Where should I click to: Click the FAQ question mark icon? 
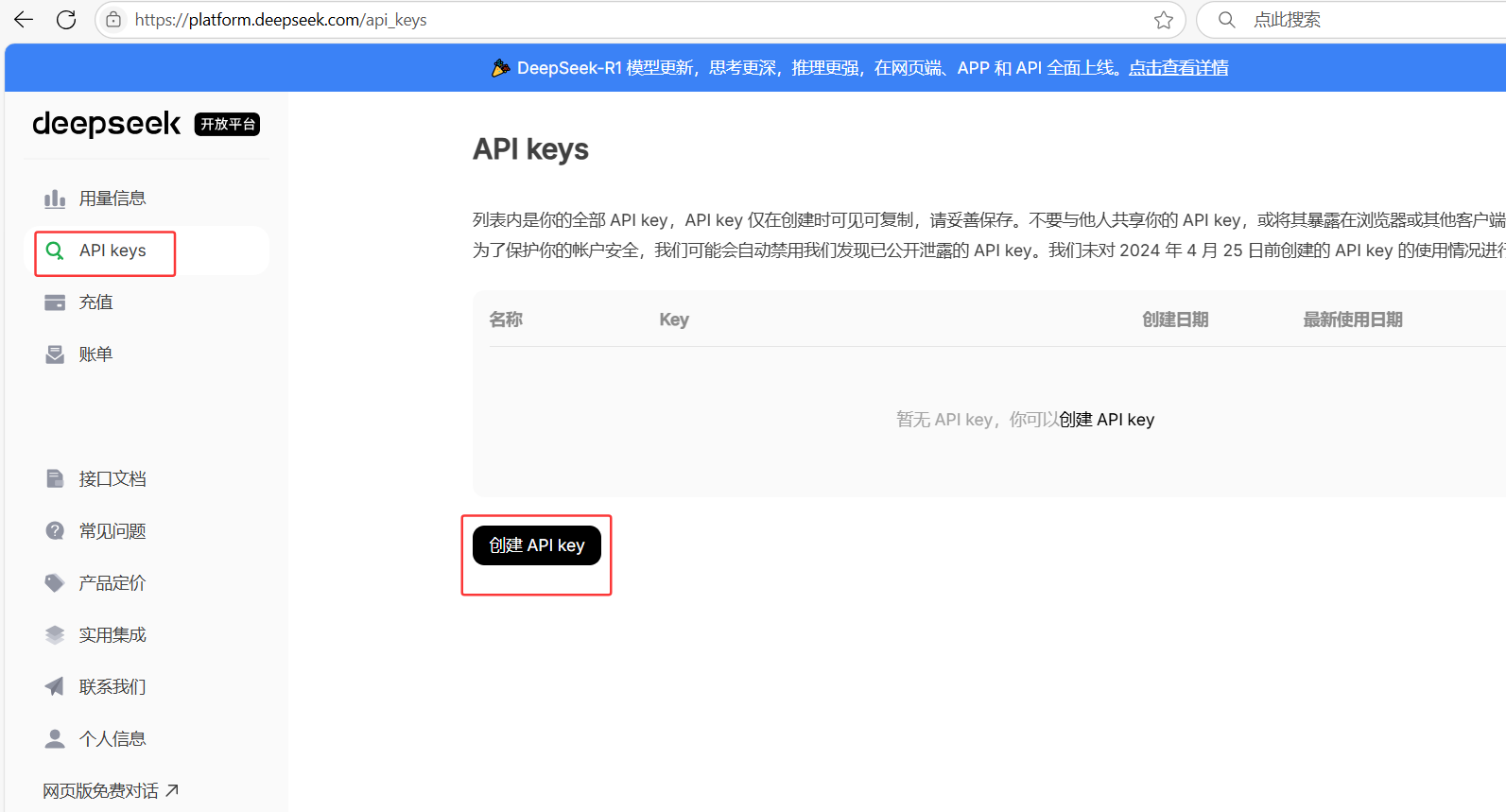tap(55, 531)
